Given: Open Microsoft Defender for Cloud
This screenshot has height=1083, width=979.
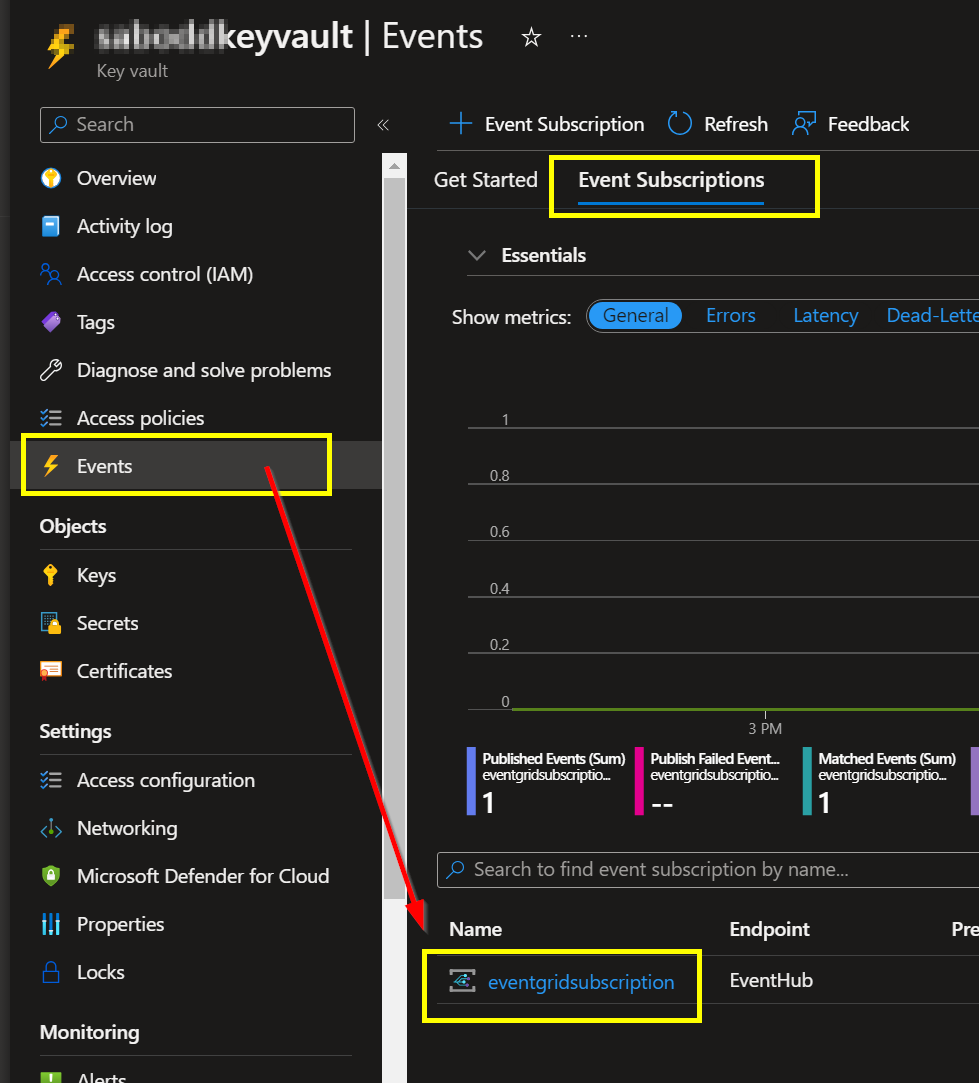Looking at the screenshot, I should 203,875.
